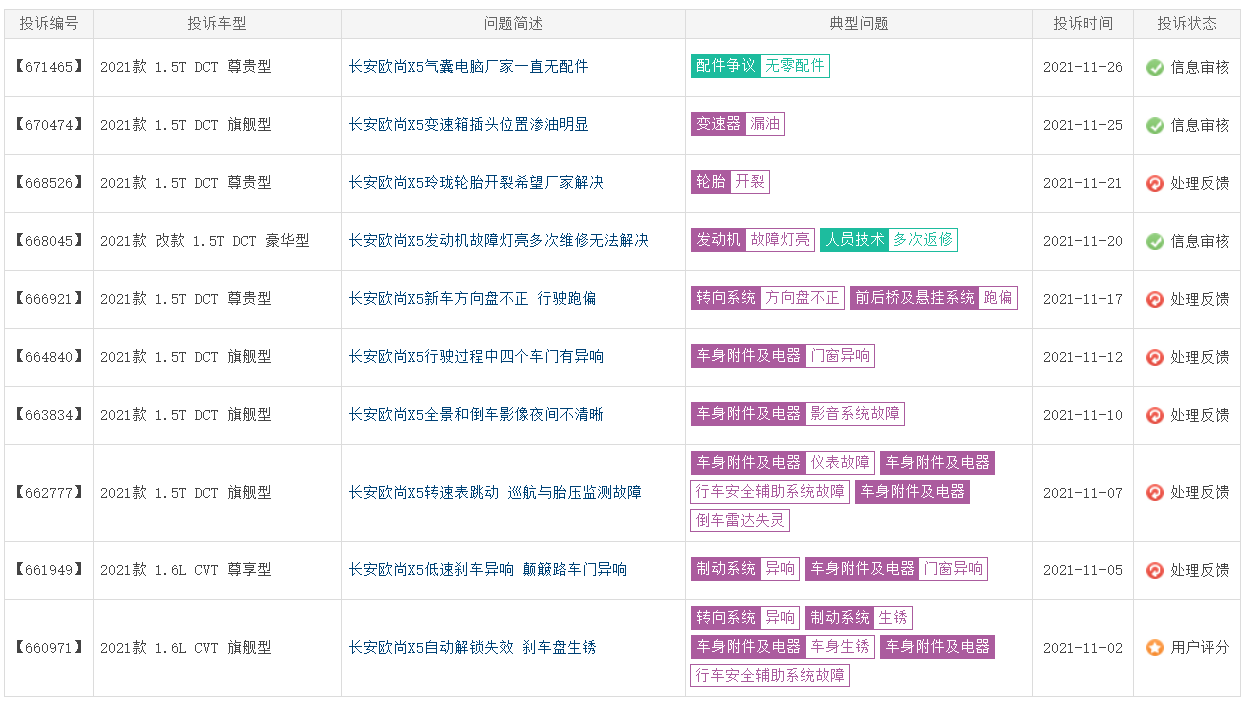Screen dimensions: 1244x704
Task: Click the date 2021-11-02
Action: tap(1083, 647)
